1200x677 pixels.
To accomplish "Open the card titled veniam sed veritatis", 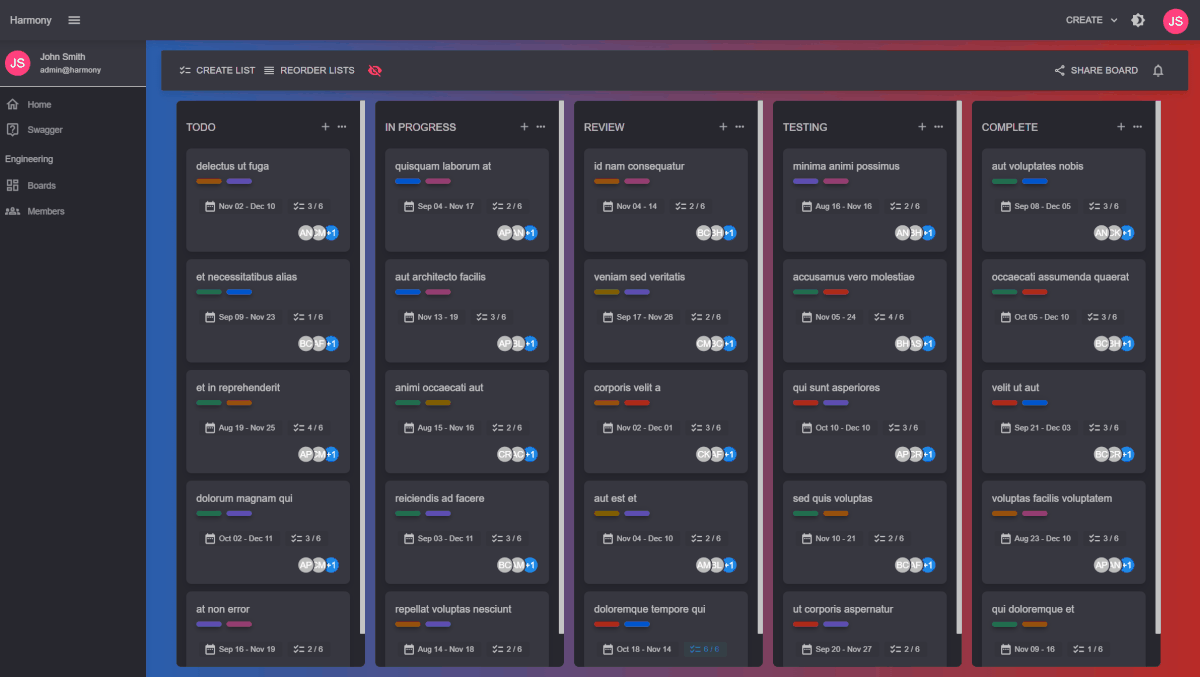I will pyautogui.click(x=639, y=277).
